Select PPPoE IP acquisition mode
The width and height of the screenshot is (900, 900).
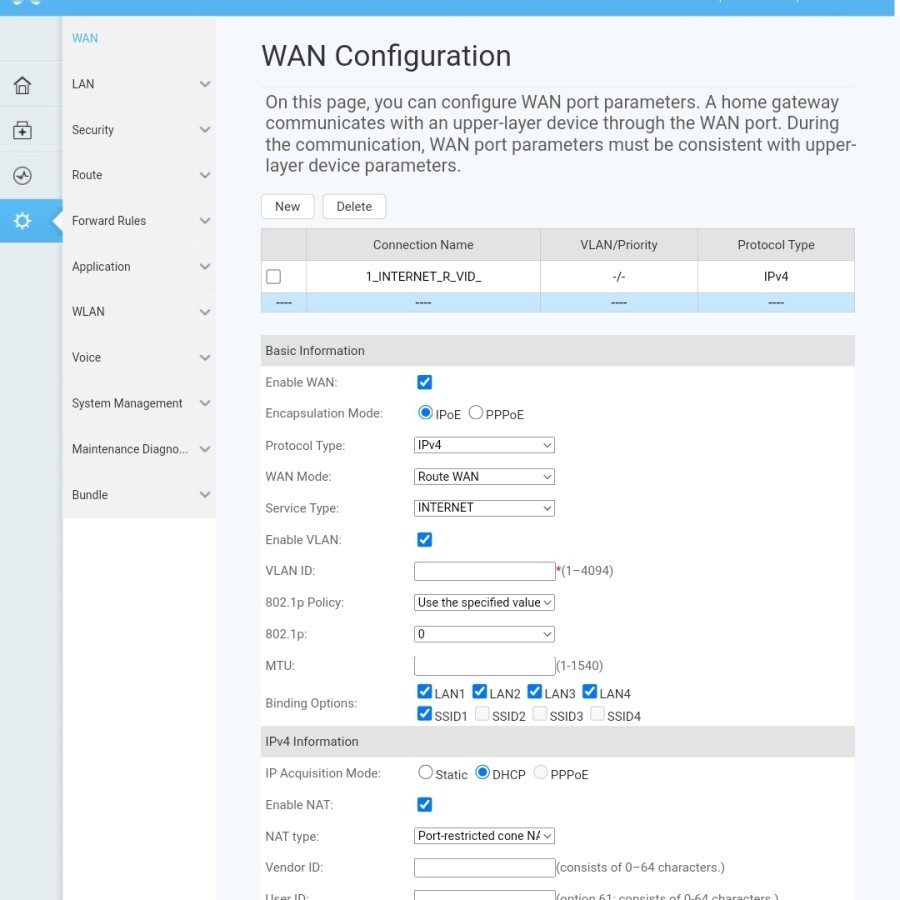541,773
